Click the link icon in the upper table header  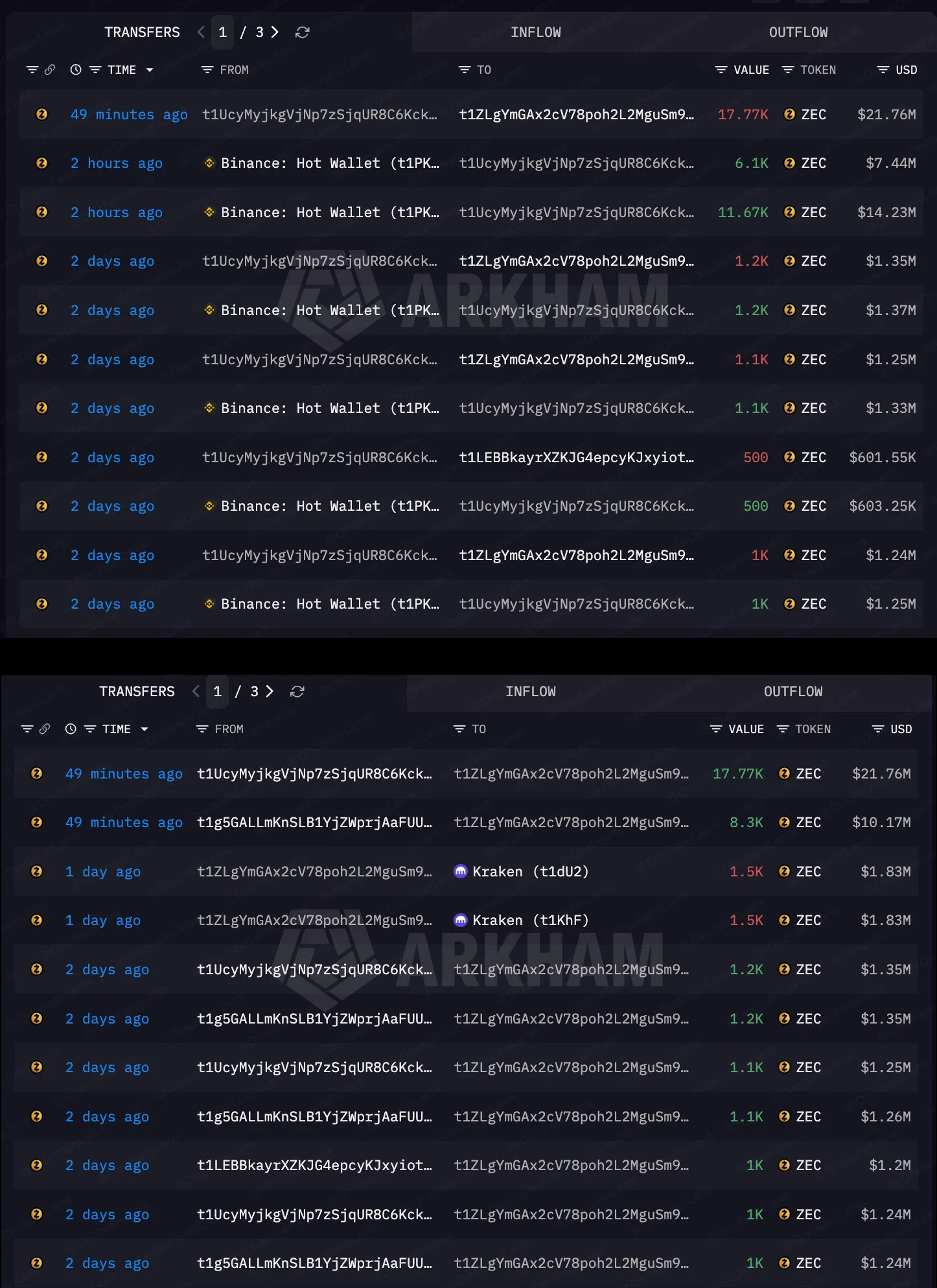click(x=50, y=69)
